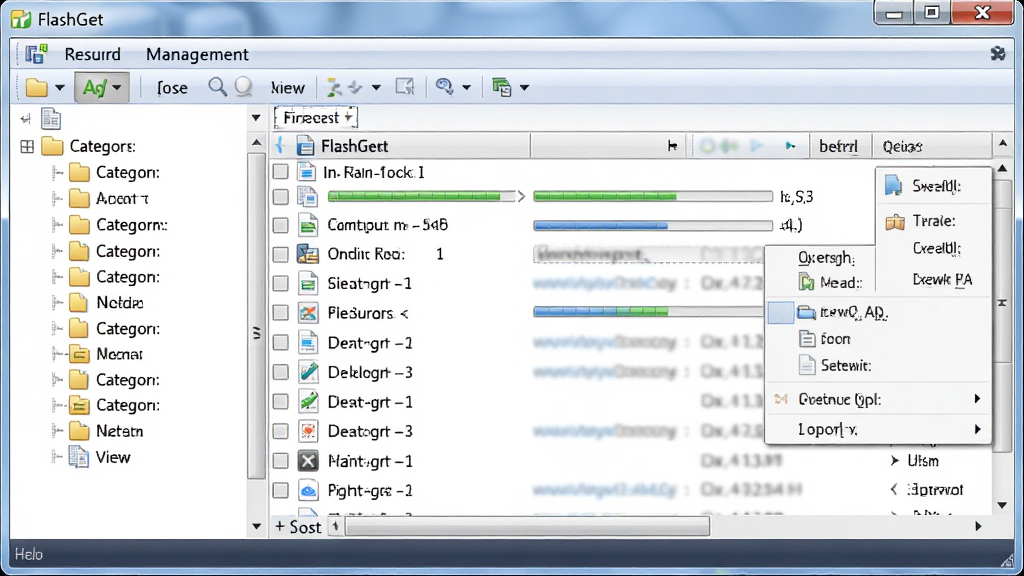
Task: Select the green progress bar of the second row
Action: point(421,196)
